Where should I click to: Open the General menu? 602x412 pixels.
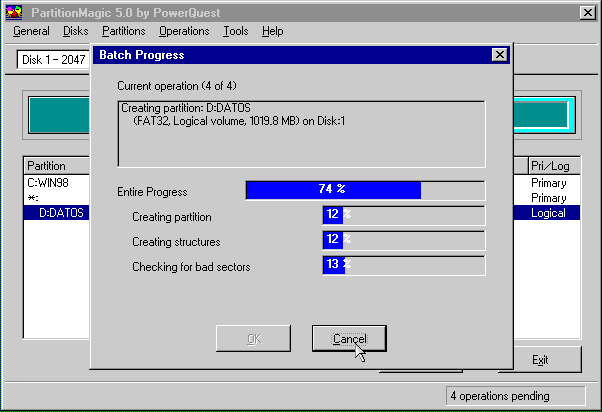[31, 31]
